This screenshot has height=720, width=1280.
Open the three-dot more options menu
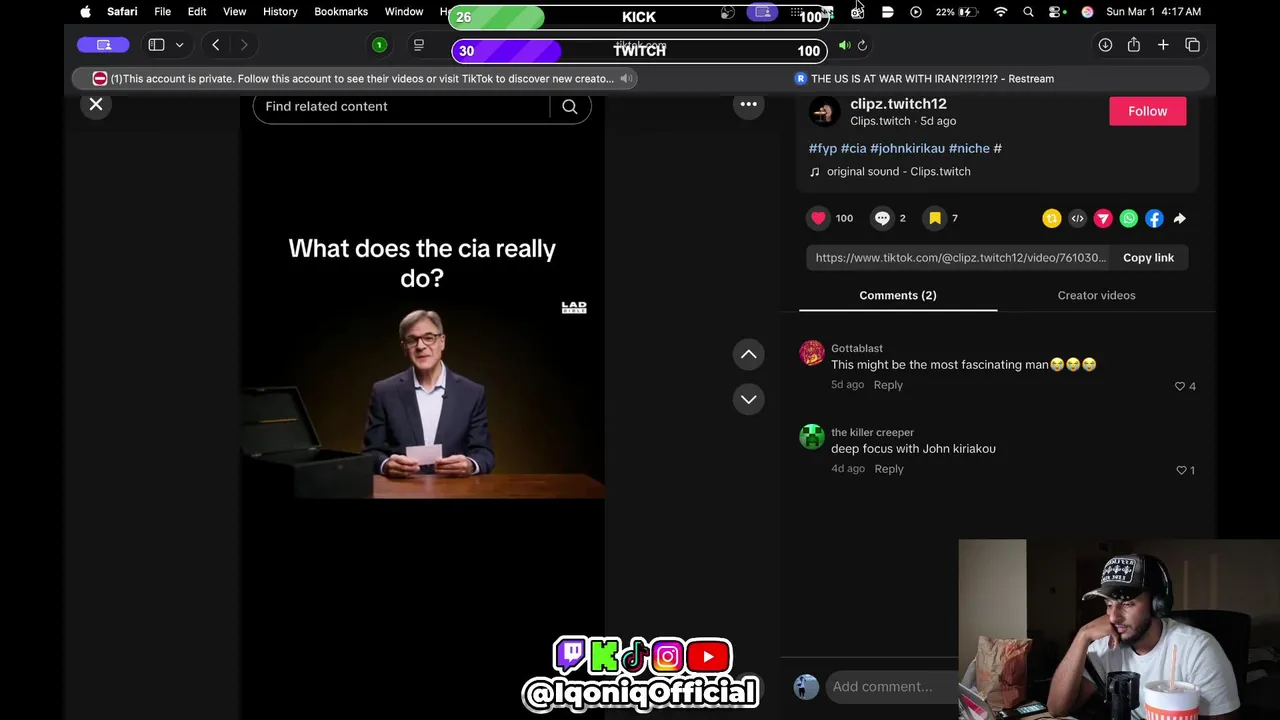748,104
